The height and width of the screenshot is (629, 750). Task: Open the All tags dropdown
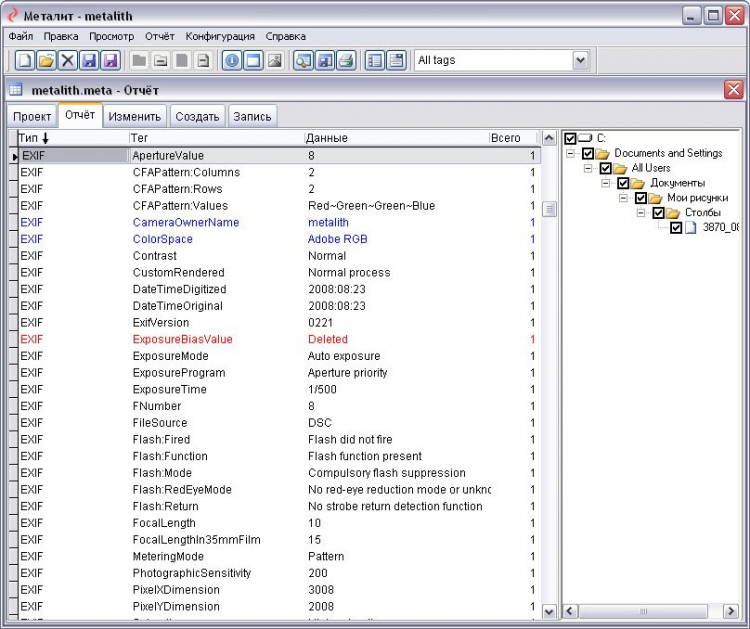[x=580, y=61]
